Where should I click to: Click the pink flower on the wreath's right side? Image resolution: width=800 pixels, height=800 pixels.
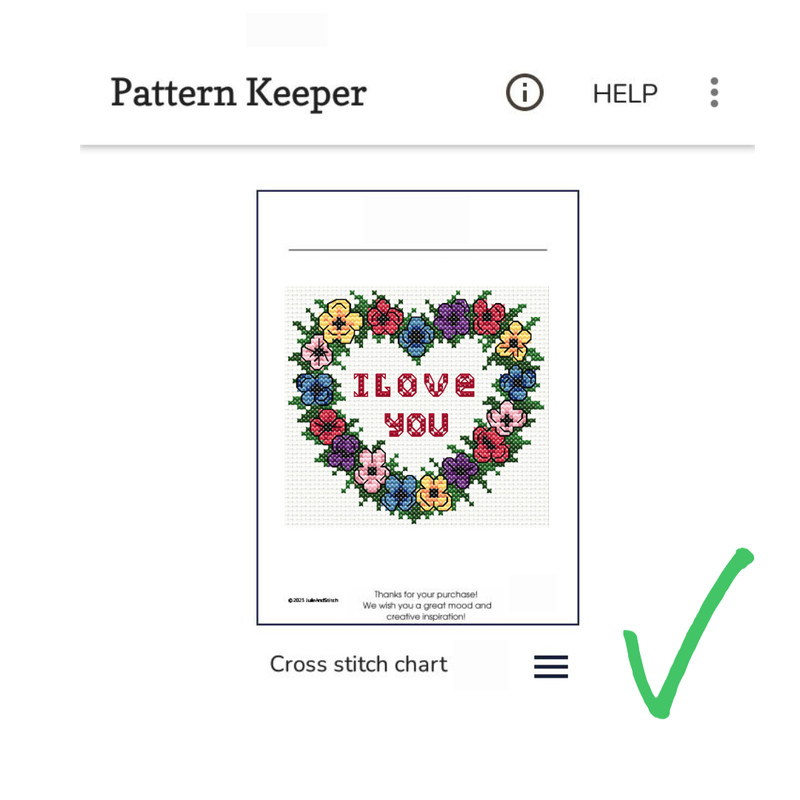(506, 418)
